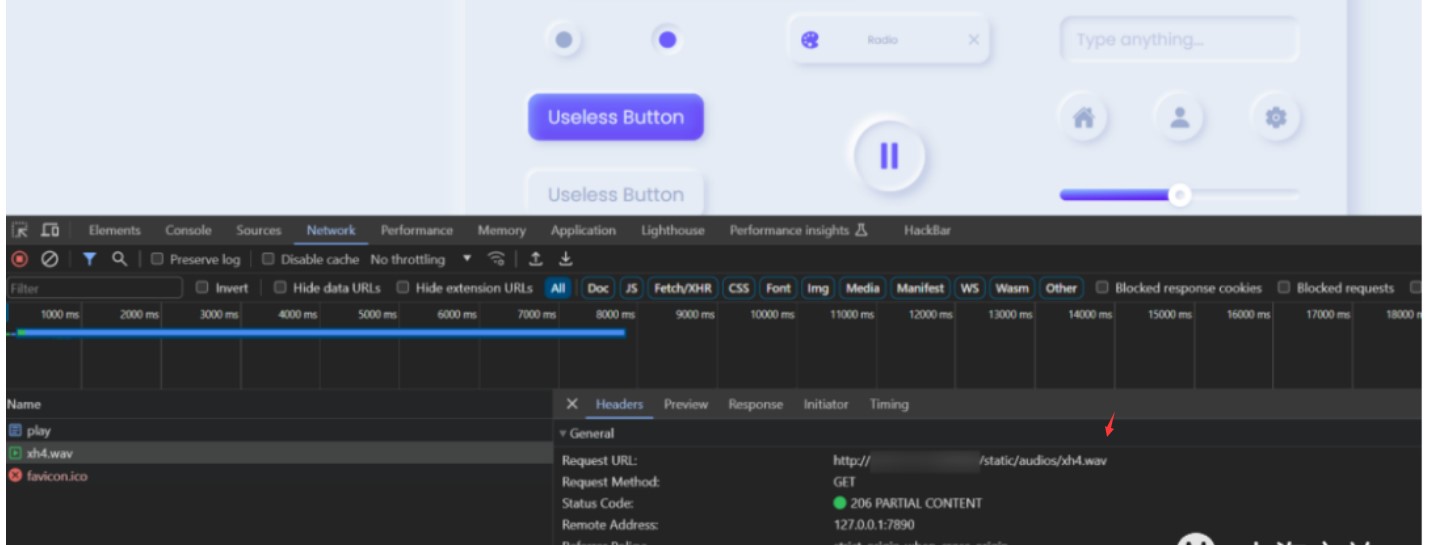Click the Type anything input field
The width and height of the screenshot is (1431, 545).
(x=1180, y=40)
